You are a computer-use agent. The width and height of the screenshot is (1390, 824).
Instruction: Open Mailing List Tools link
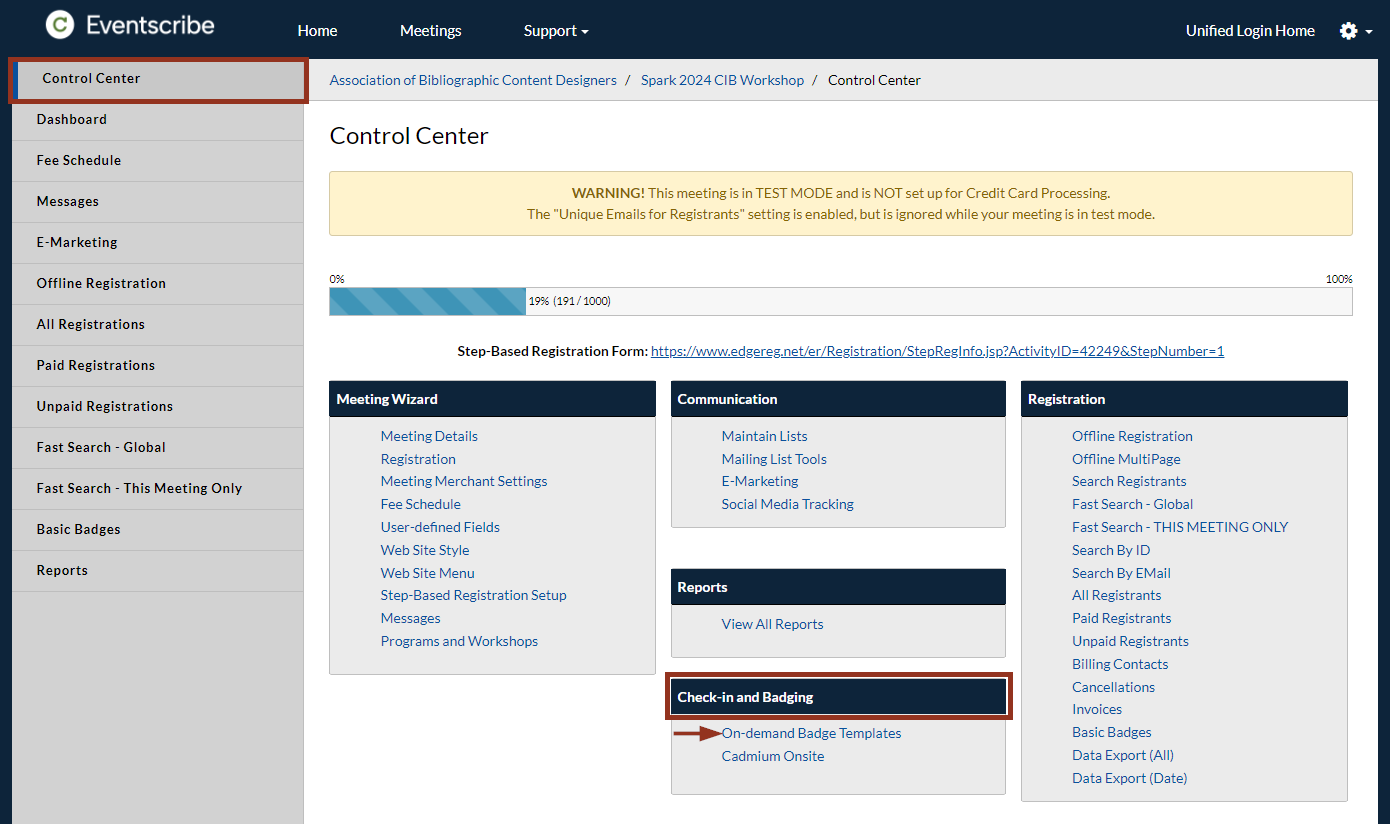click(774, 459)
